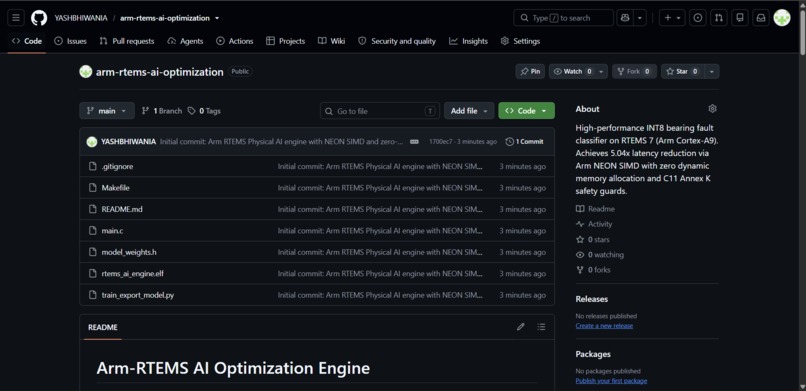Viewport: 806px width, 391px height.
Task: Fork the repository
Action: pyautogui.click(x=634, y=72)
